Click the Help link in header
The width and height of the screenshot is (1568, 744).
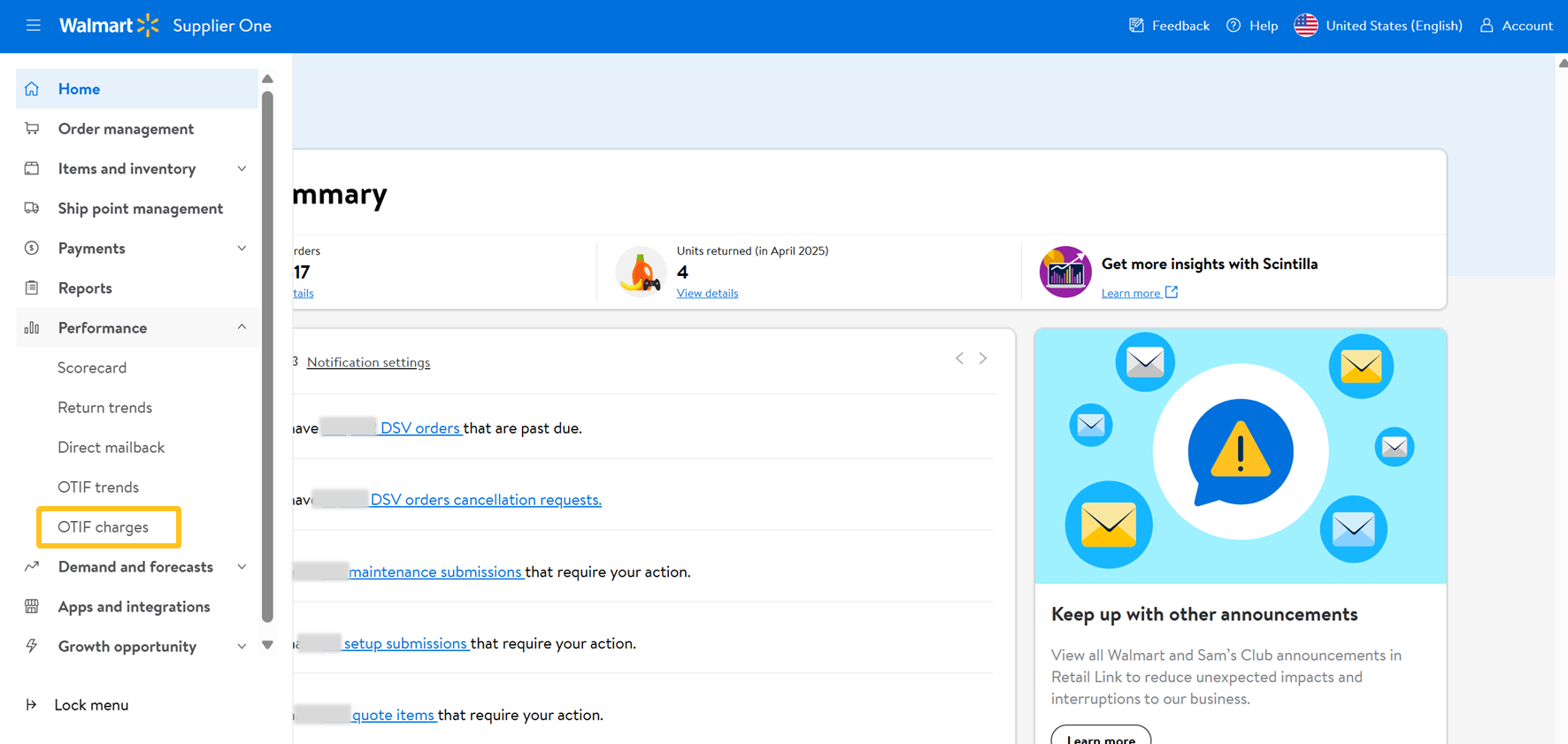pos(1264,26)
